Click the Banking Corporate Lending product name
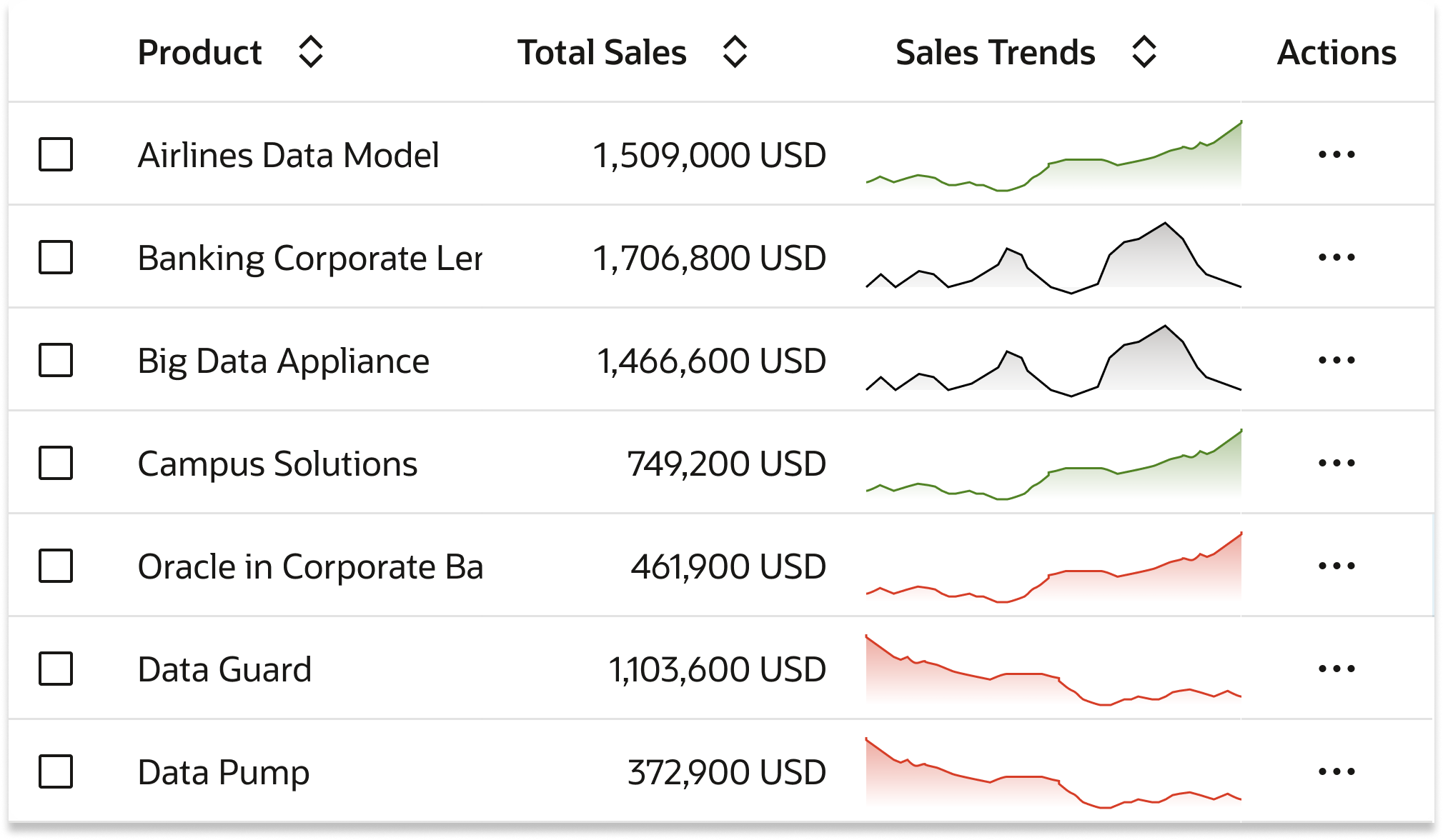Screen dimensions: 1443x840 [x=312, y=257]
